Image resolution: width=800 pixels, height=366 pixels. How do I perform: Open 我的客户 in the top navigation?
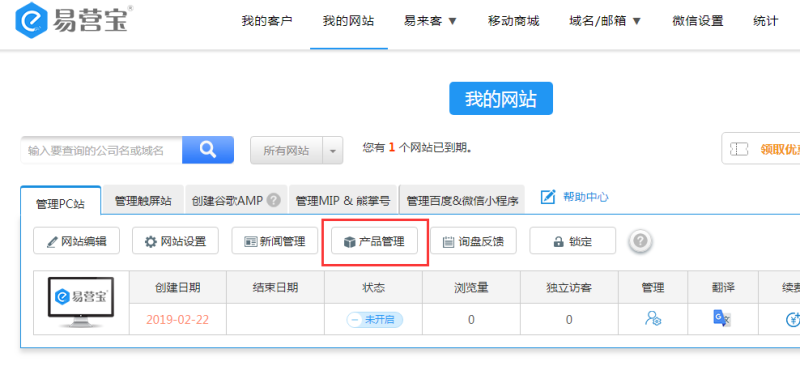pos(267,21)
